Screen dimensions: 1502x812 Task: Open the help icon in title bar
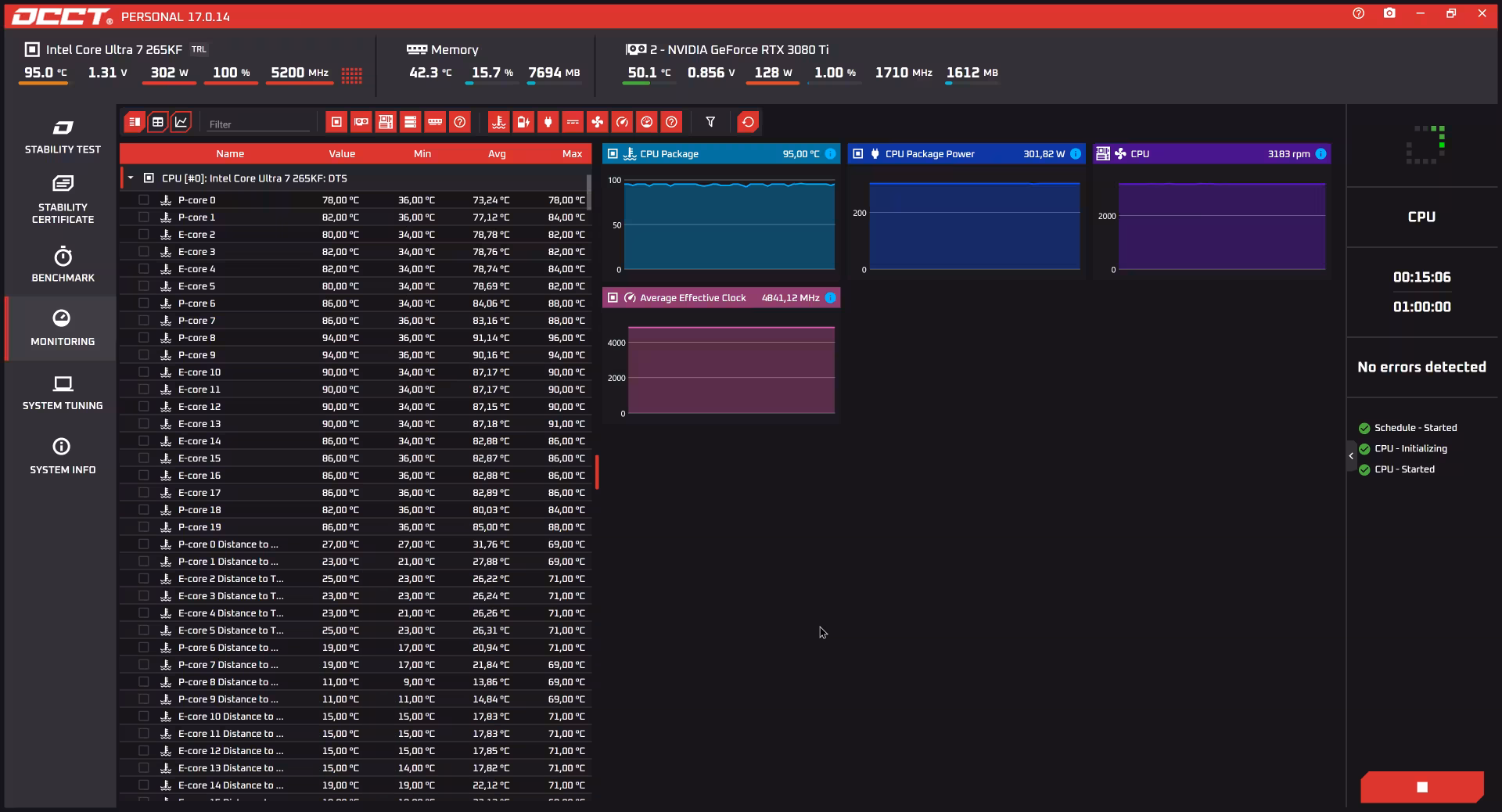pyautogui.click(x=1358, y=13)
